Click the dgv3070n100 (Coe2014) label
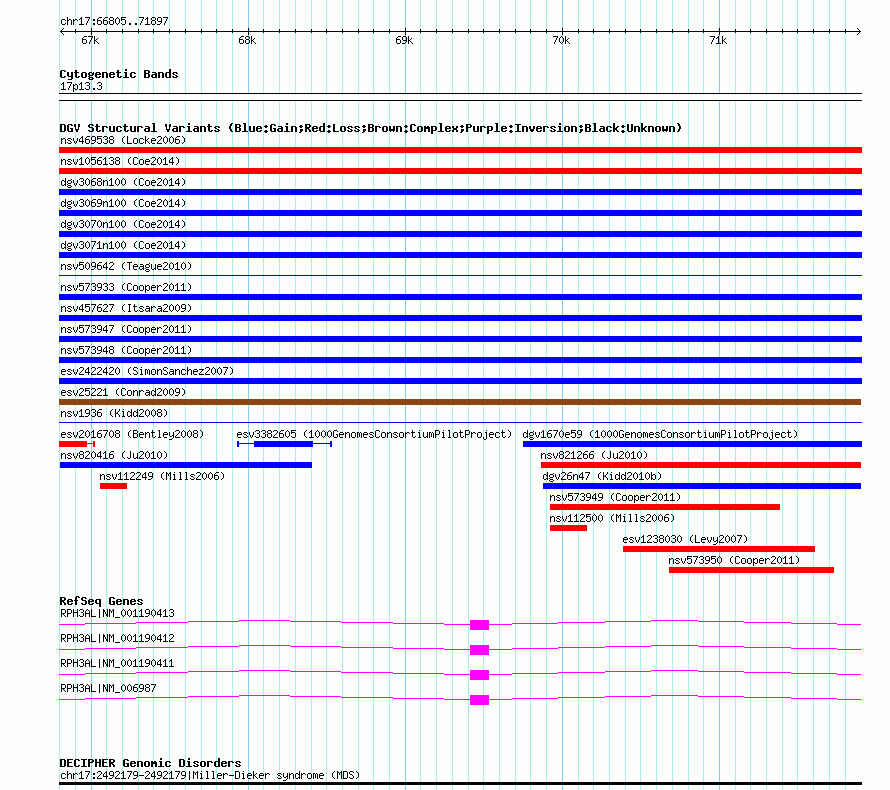The height and width of the screenshot is (790, 890). [x=123, y=224]
